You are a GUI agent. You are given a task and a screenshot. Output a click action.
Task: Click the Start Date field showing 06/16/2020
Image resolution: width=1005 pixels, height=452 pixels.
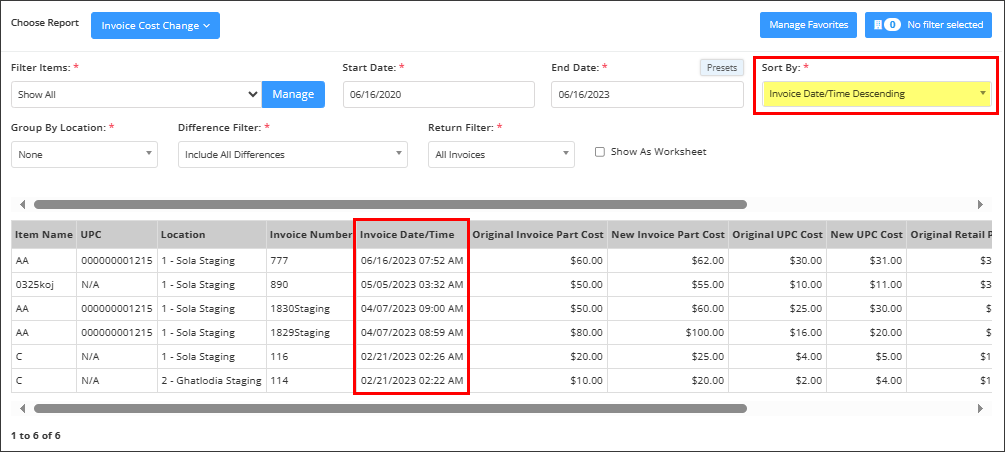tap(438, 94)
